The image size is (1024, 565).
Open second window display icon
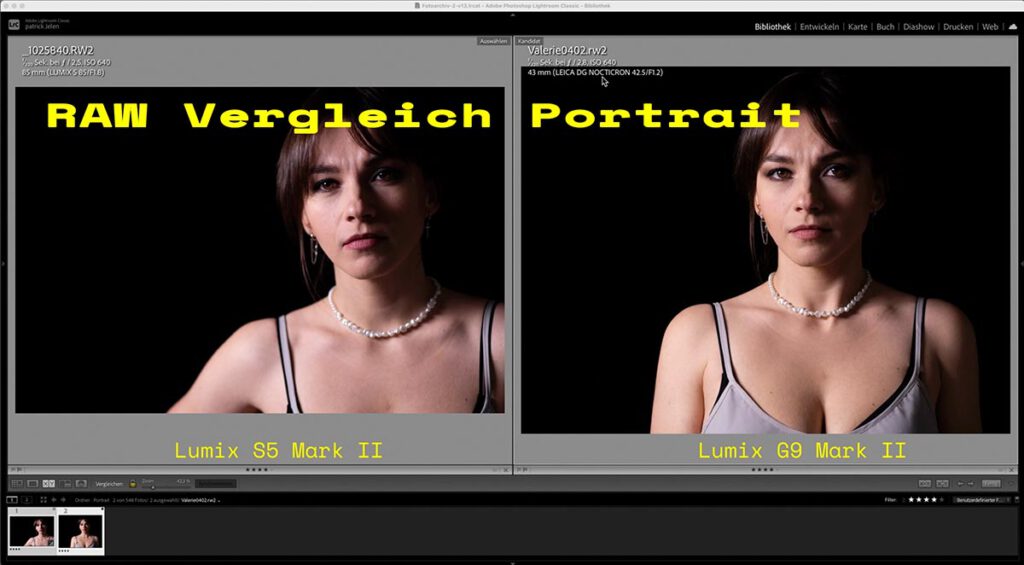[x=27, y=500]
